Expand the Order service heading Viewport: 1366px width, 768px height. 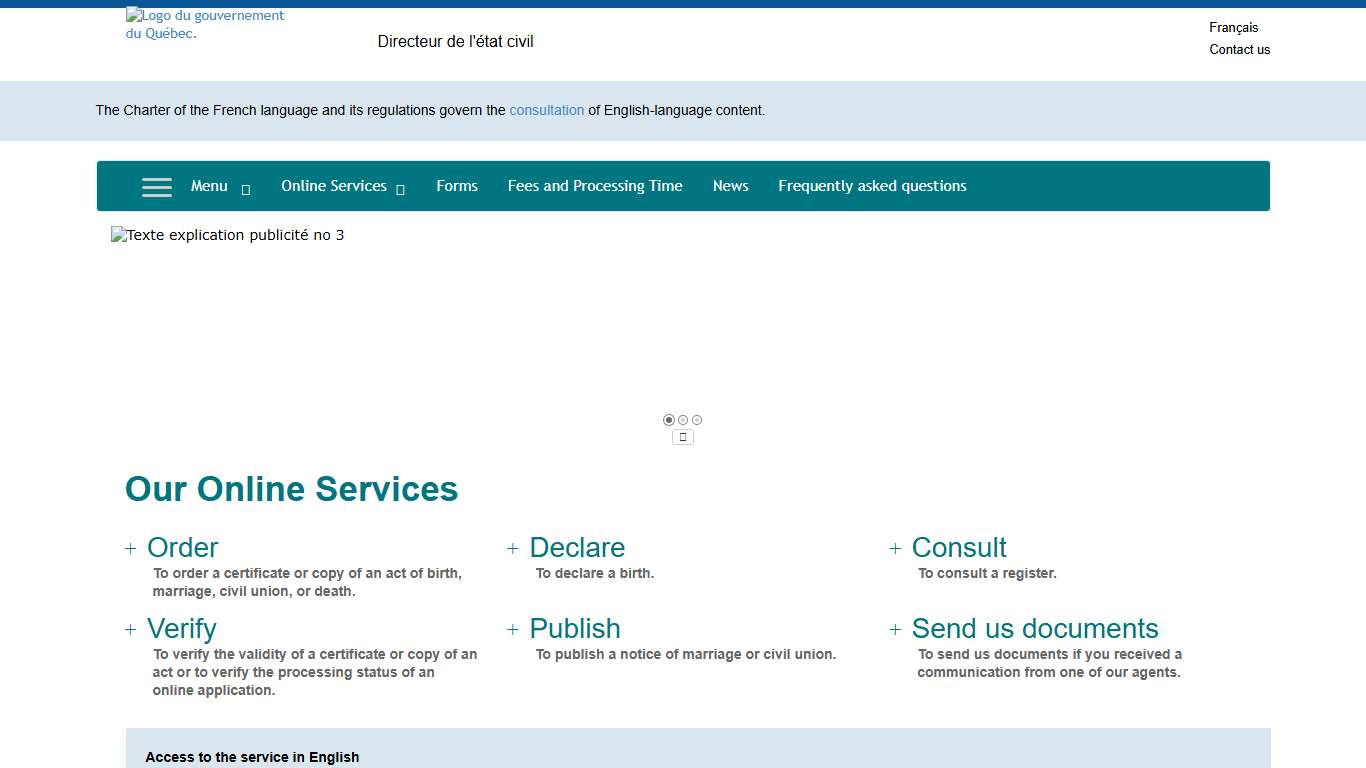click(183, 548)
